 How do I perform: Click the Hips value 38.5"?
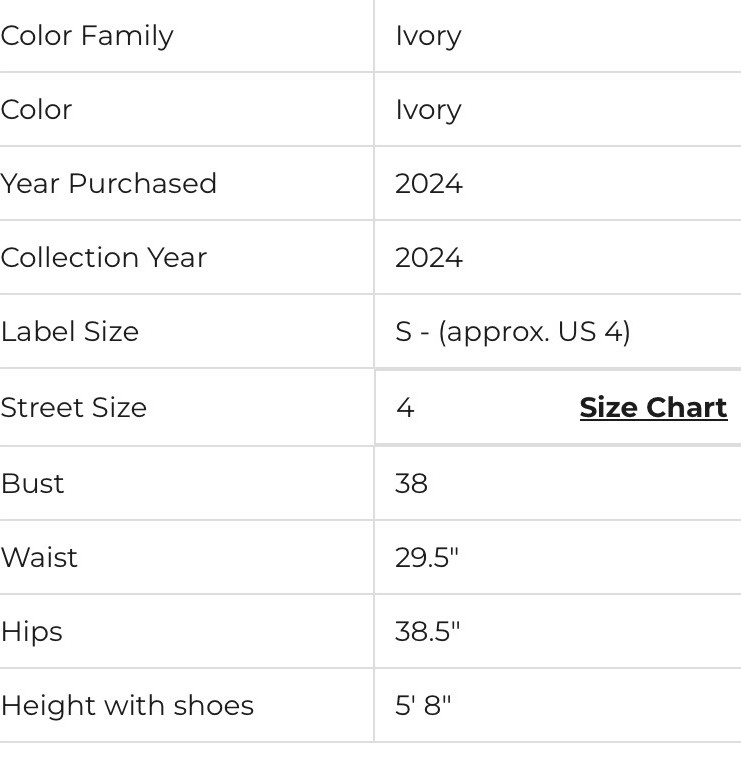(x=427, y=632)
